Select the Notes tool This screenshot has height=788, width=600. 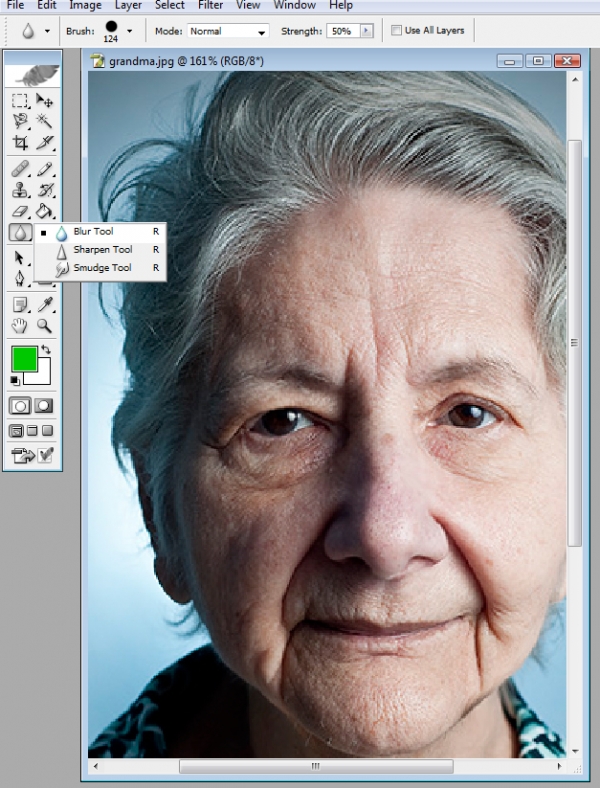[x=20, y=305]
